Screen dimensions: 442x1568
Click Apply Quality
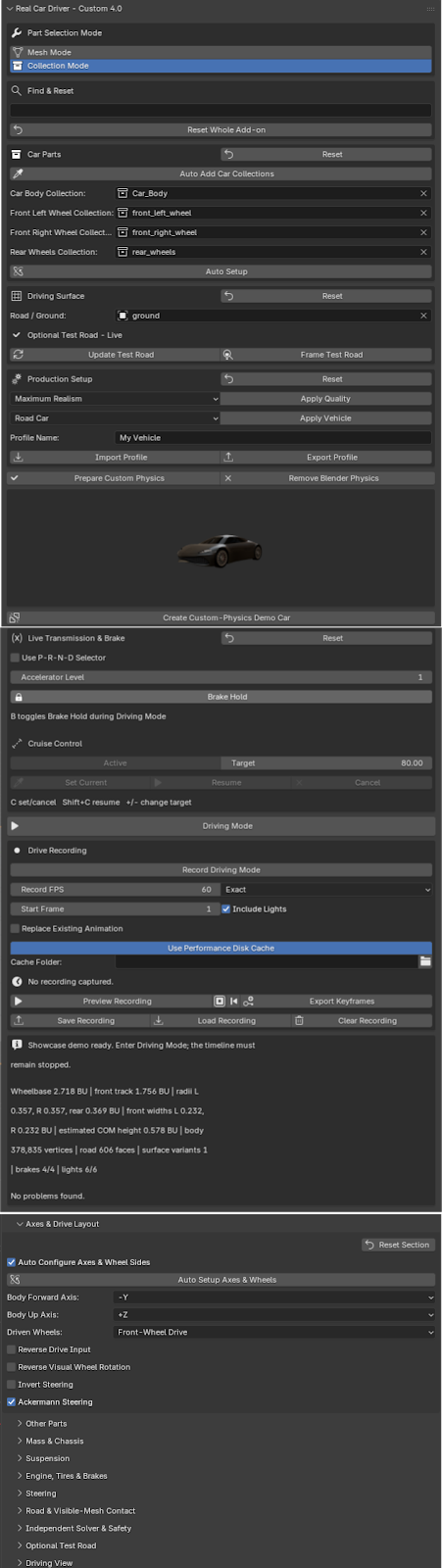tap(326, 399)
